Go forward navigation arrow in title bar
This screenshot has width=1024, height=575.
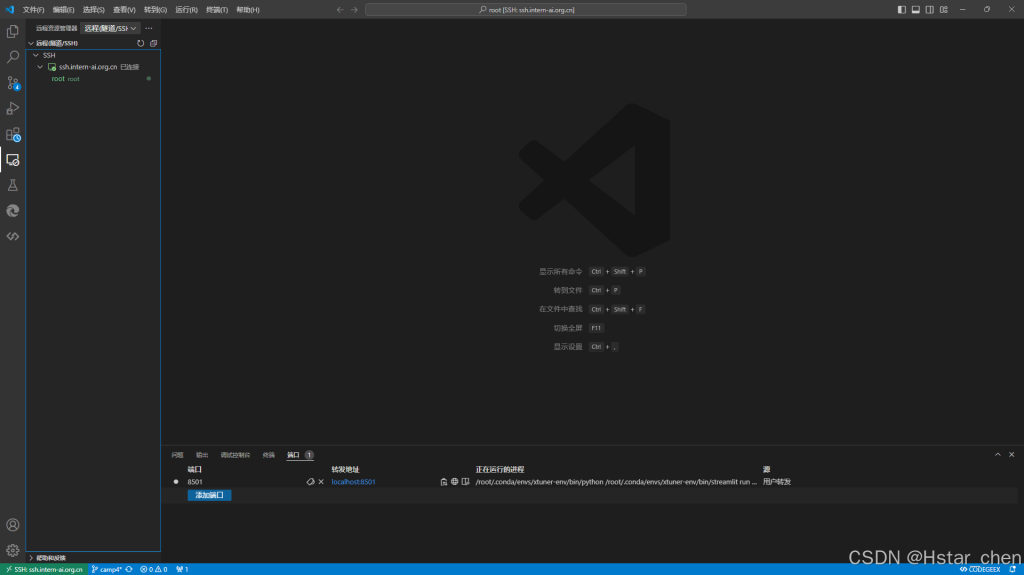coord(354,10)
